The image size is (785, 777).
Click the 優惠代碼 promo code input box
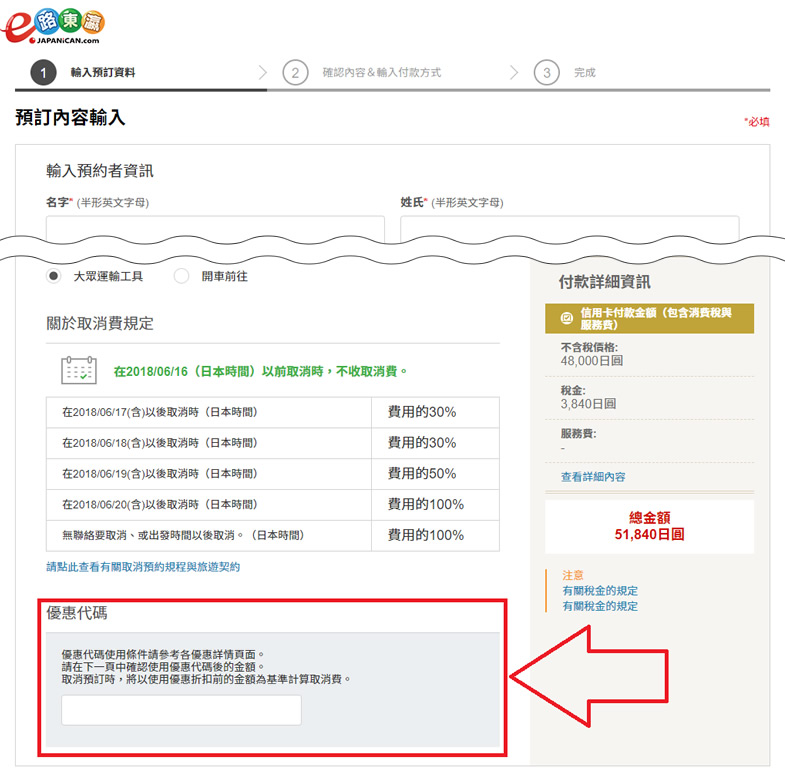tap(181, 710)
